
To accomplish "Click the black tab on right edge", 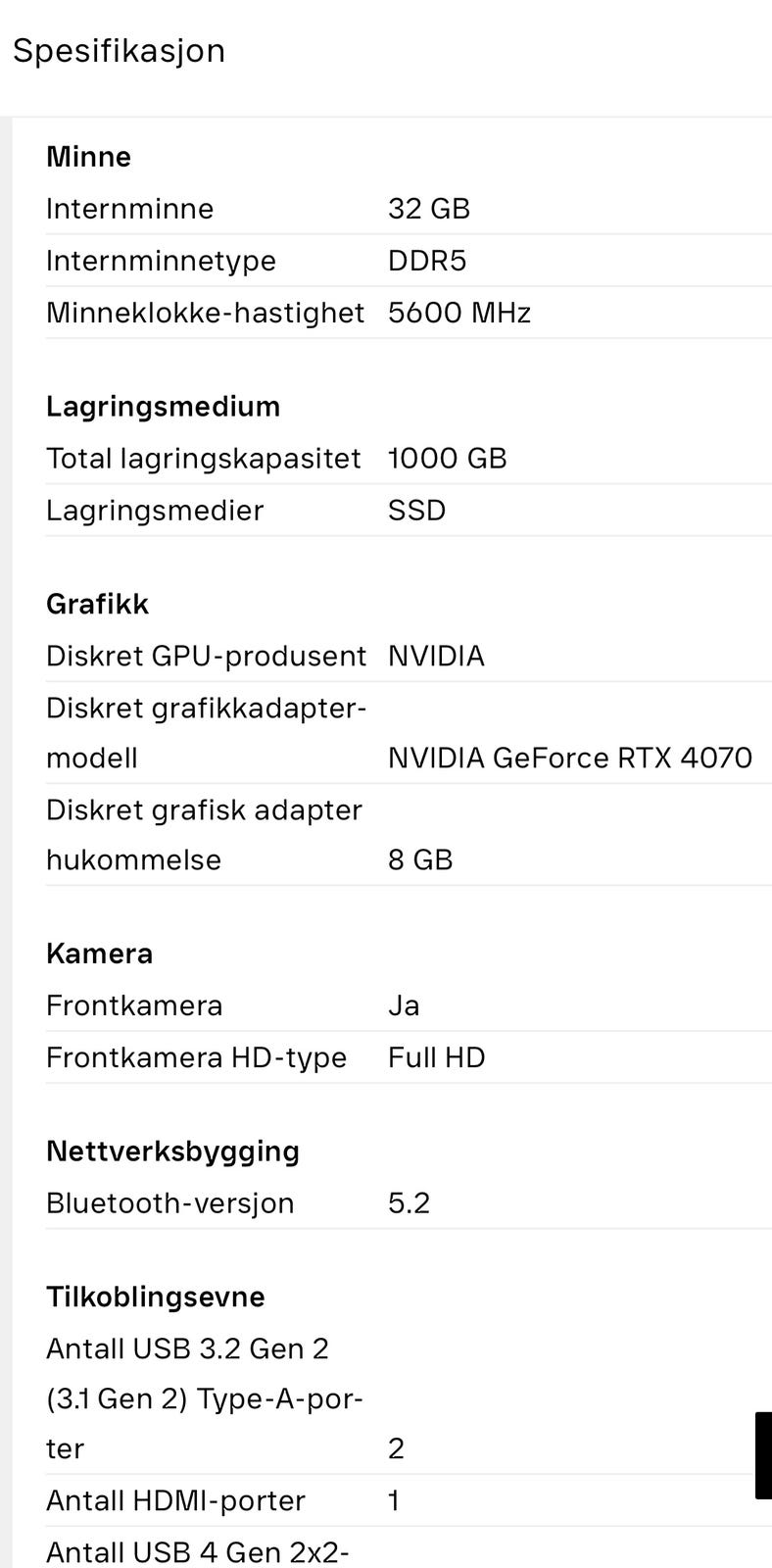I will coord(763,1455).
